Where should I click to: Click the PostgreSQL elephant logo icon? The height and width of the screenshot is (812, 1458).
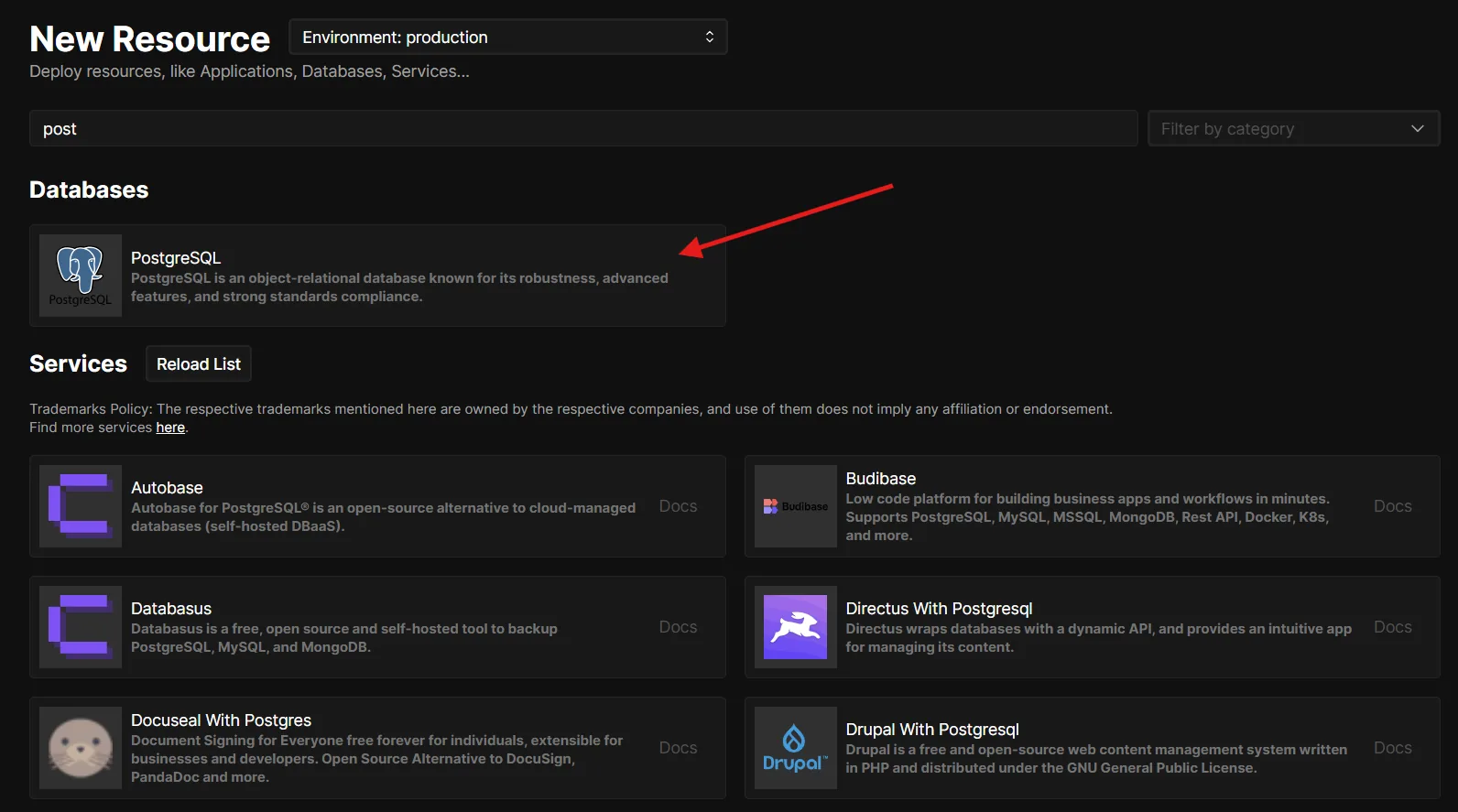click(81, 276)
